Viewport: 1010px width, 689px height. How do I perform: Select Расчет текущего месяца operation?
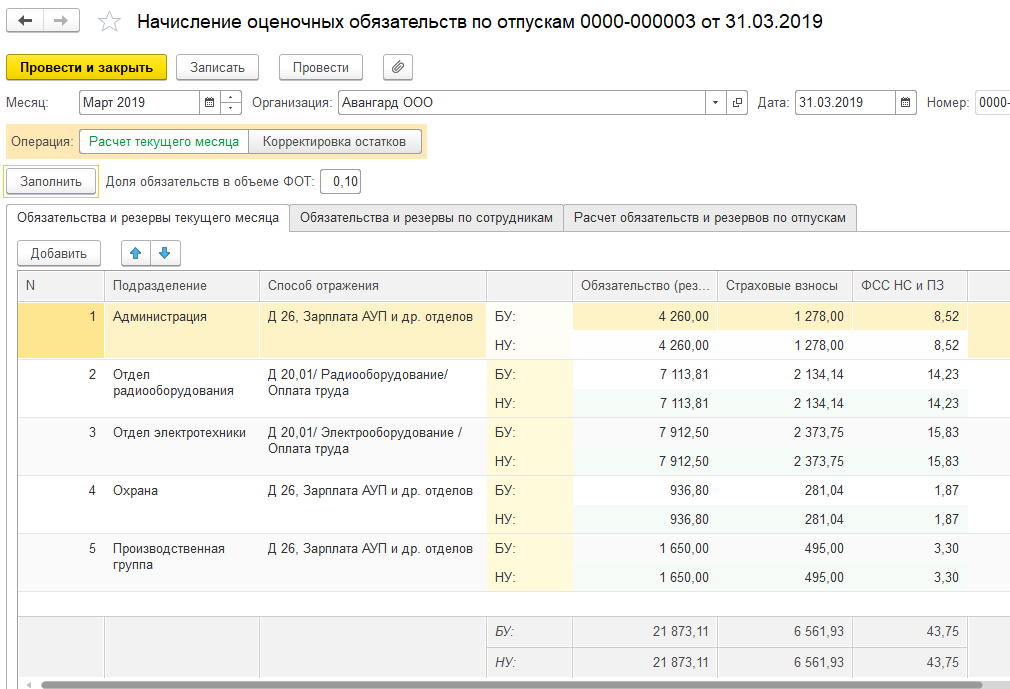(x=164, y=141)
